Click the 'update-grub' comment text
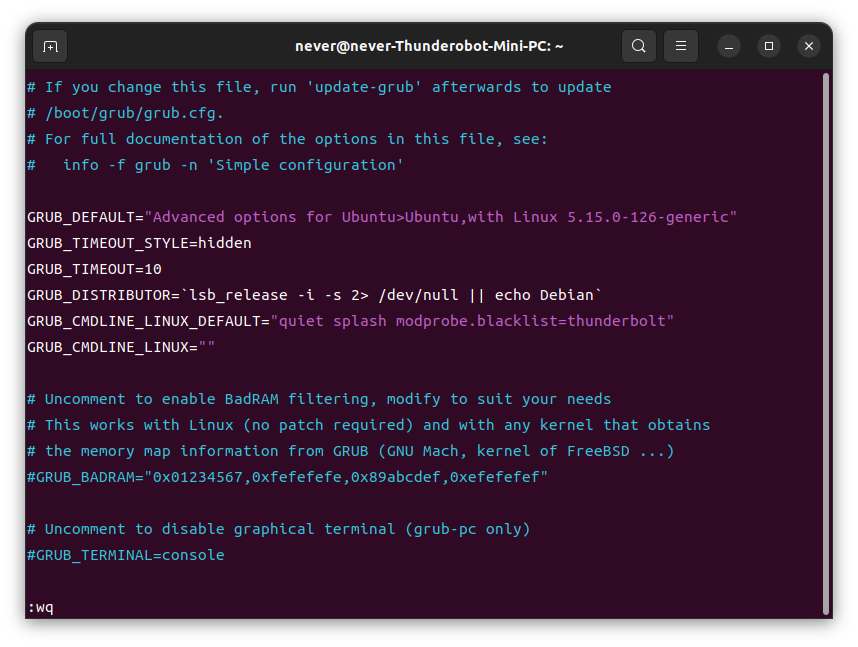Viewport: 858px width, 647px height. click(x=364, y=87)
